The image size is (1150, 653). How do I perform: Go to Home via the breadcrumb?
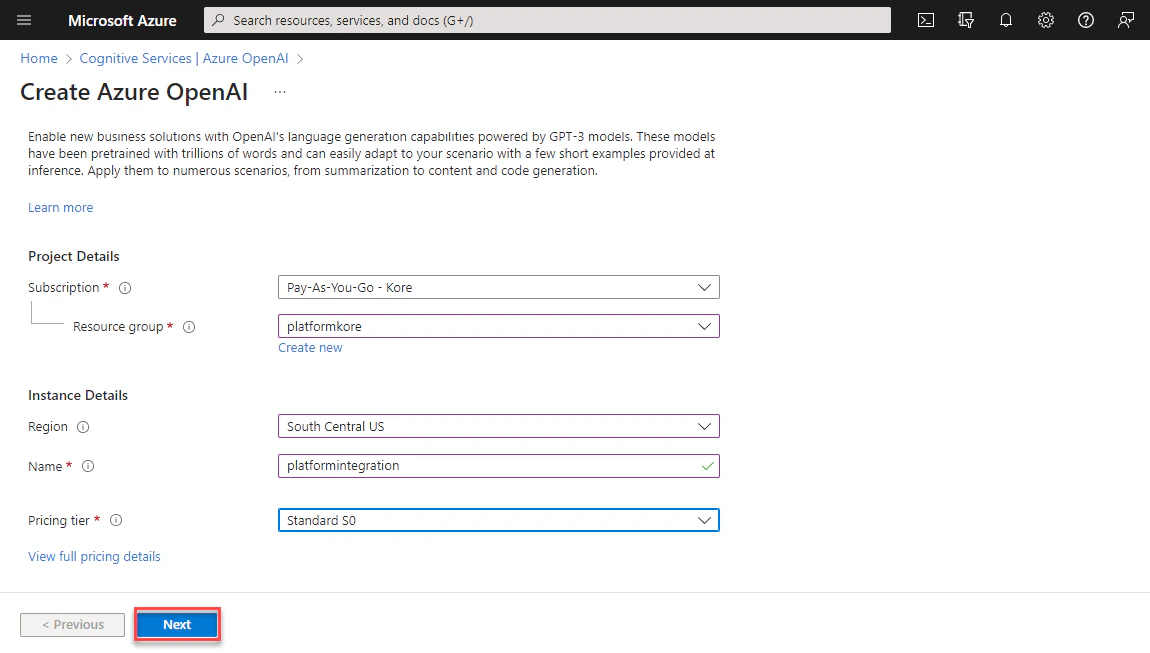pos(38,58)
